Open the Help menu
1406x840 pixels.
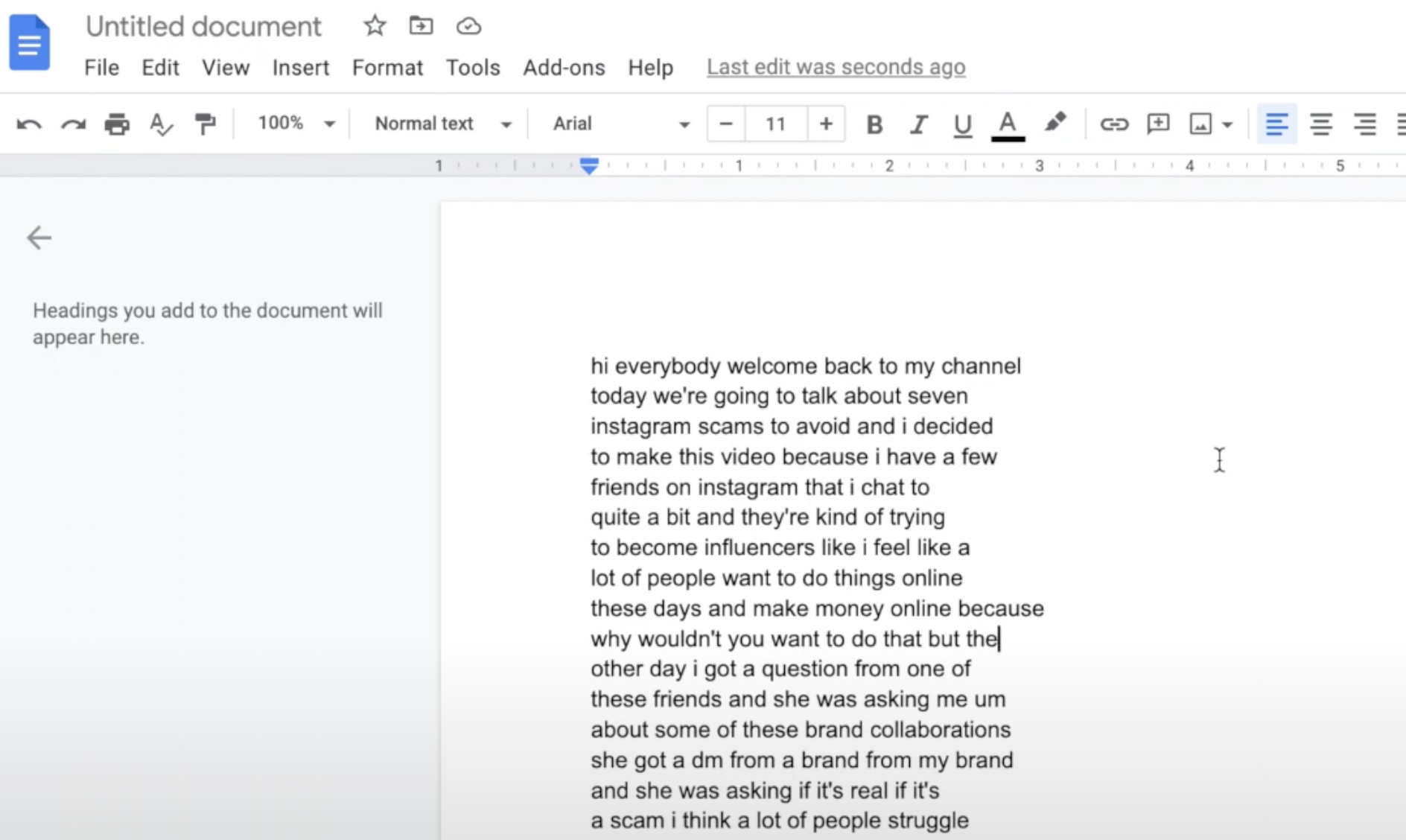650,68
